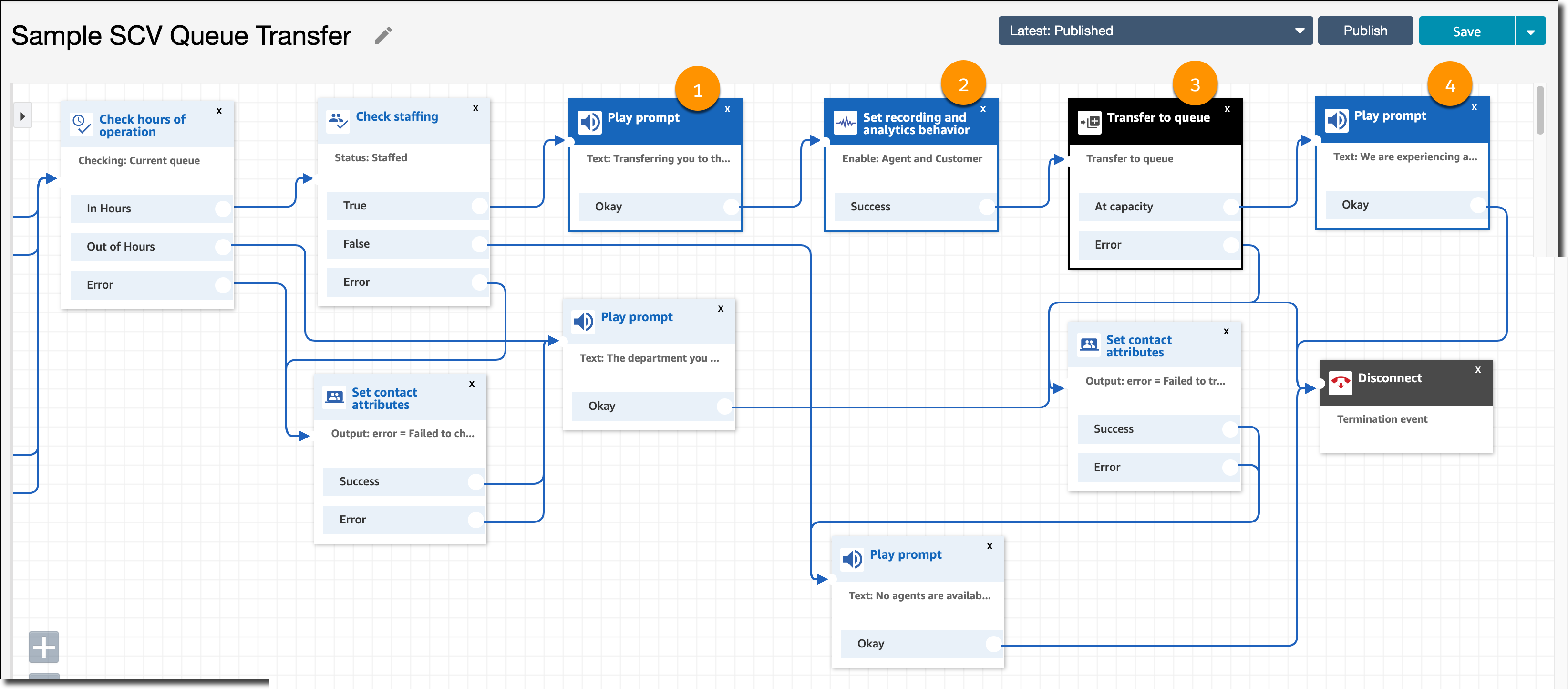The width and height of the screenshot is (1568, 689).
Task: Select At capacity connector of Transfer to queue
Action: [x=1231, y=207]
